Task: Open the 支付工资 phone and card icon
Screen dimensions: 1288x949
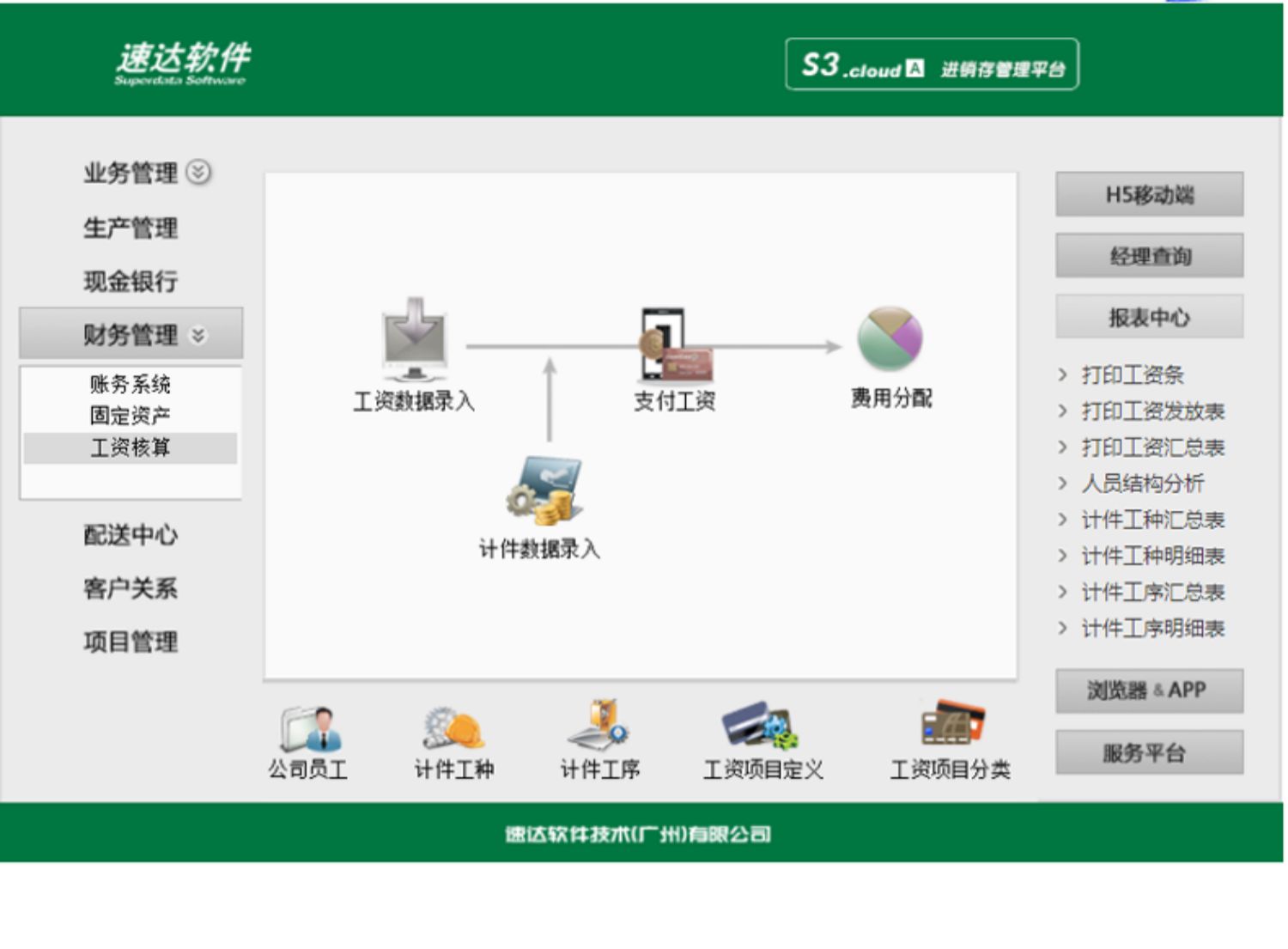Action: (675, 344)
